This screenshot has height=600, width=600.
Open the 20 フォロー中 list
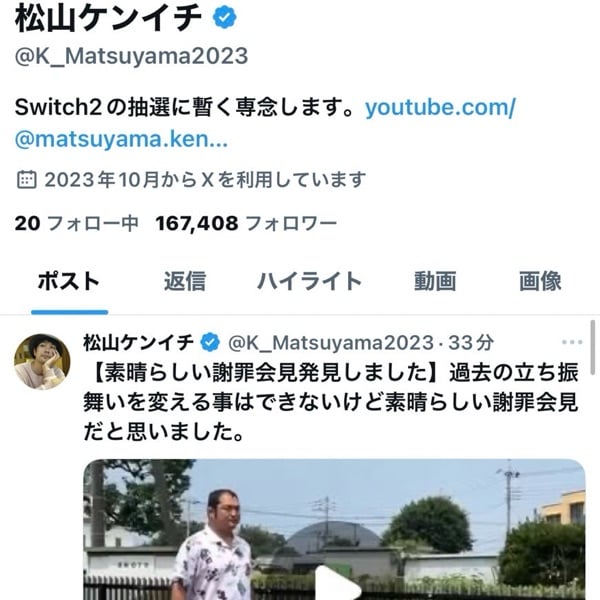[76, 223]
